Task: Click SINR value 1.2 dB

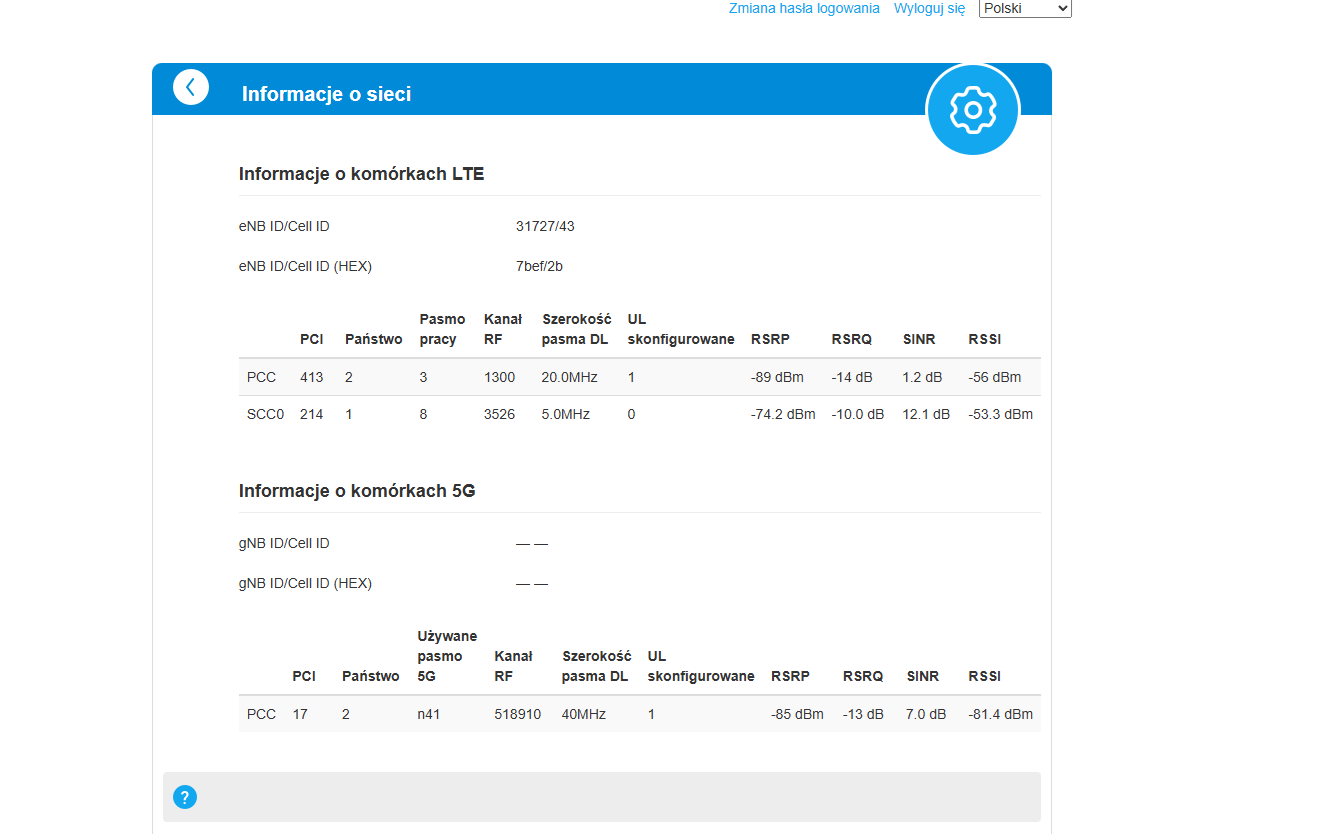Action: click(923, 377)
